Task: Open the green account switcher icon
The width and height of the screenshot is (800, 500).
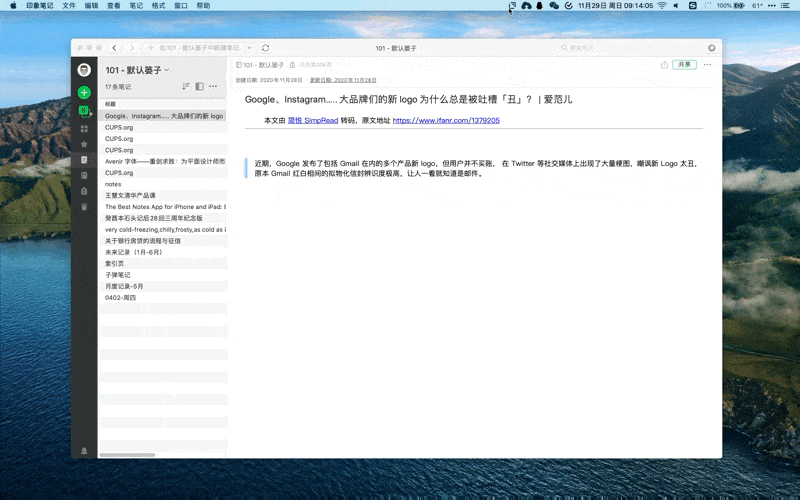Action: click(84, 110)
